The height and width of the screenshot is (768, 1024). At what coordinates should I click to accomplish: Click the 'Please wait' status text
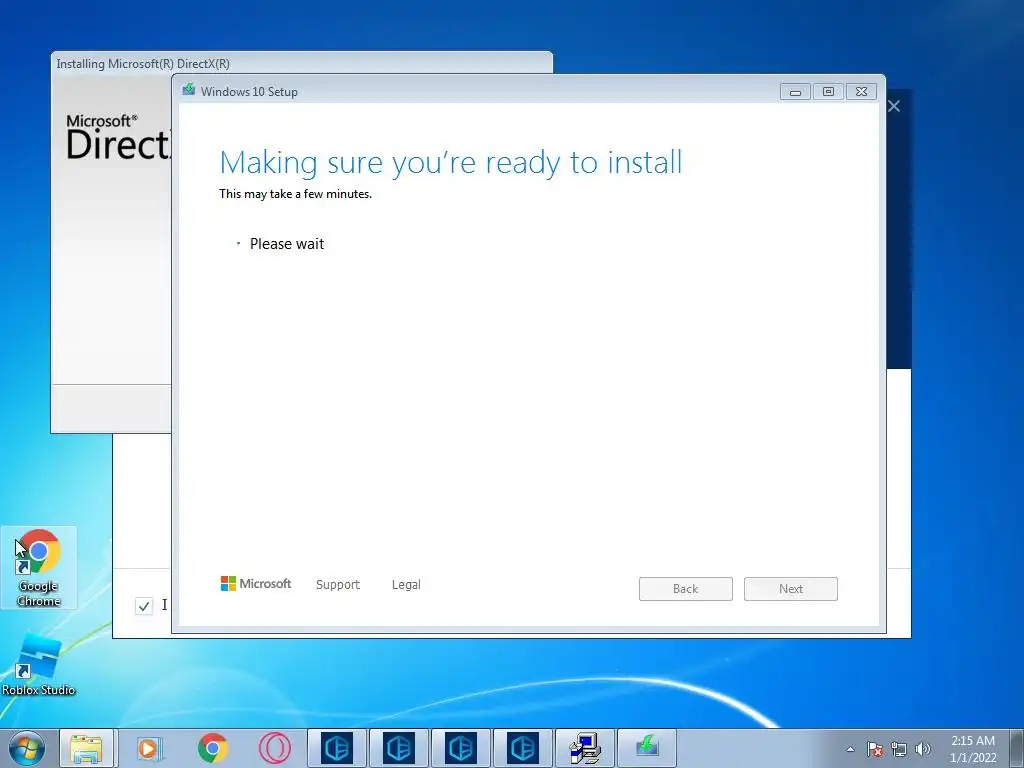click(x=287, y=244)
